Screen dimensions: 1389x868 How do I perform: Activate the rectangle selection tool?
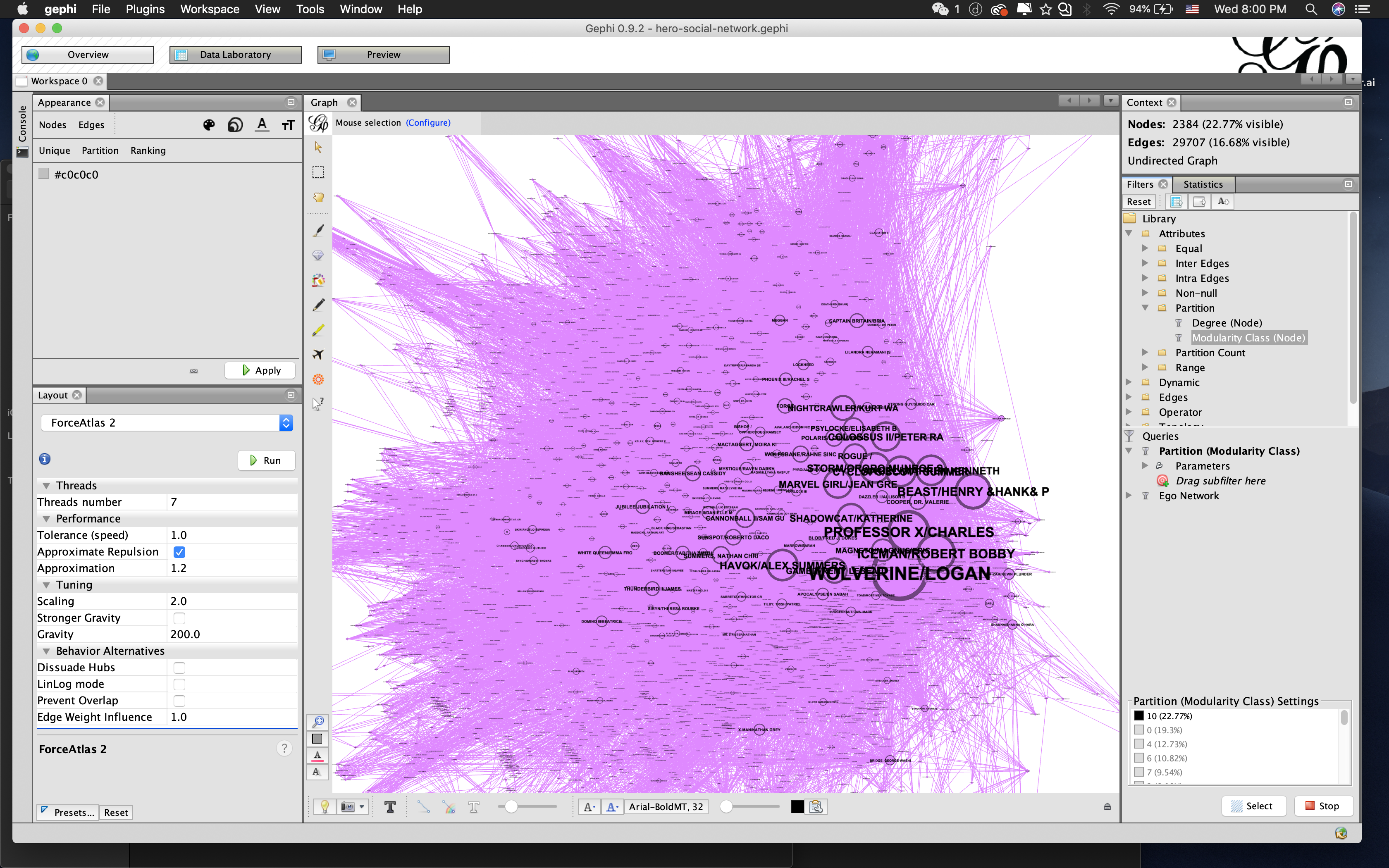point(318,172)
